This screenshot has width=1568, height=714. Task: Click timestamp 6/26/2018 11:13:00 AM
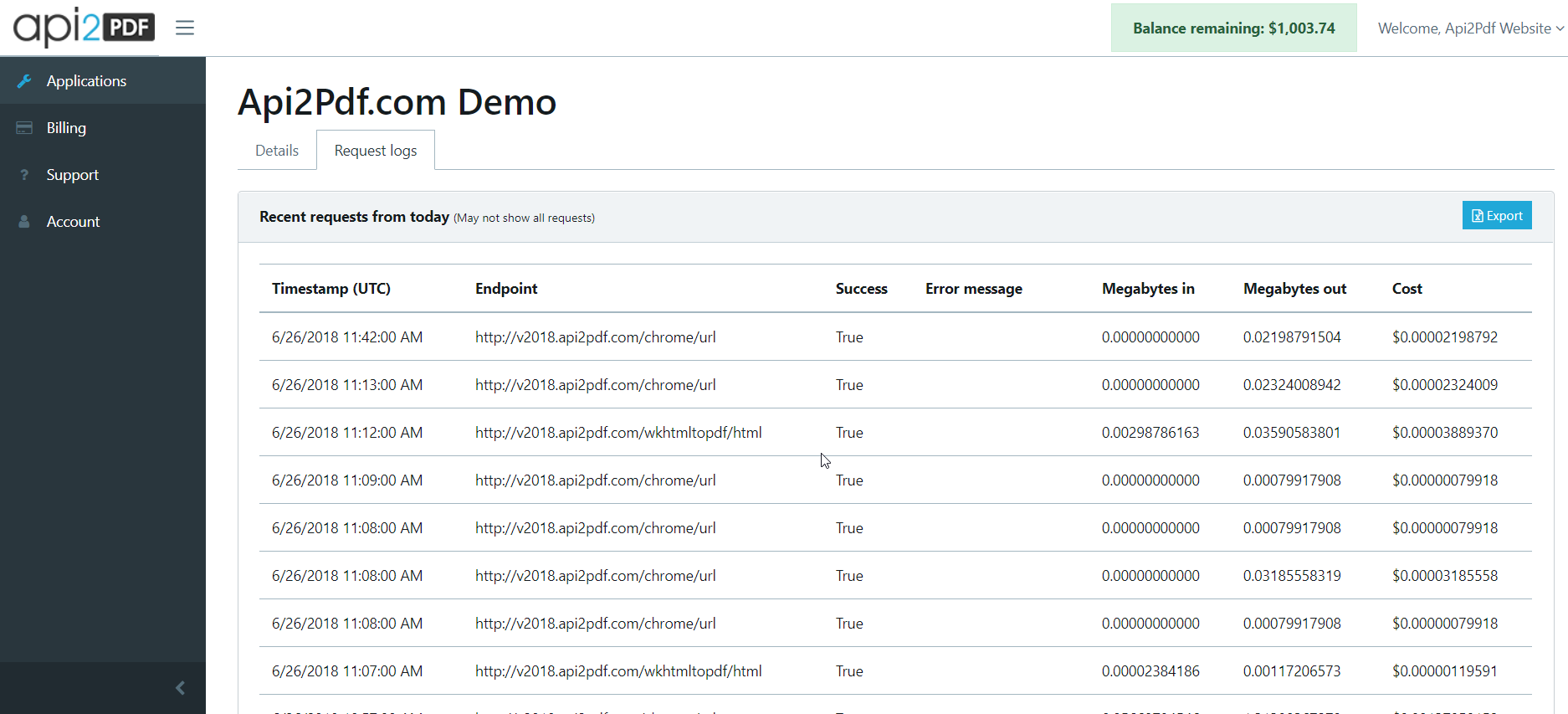[347, 385]
